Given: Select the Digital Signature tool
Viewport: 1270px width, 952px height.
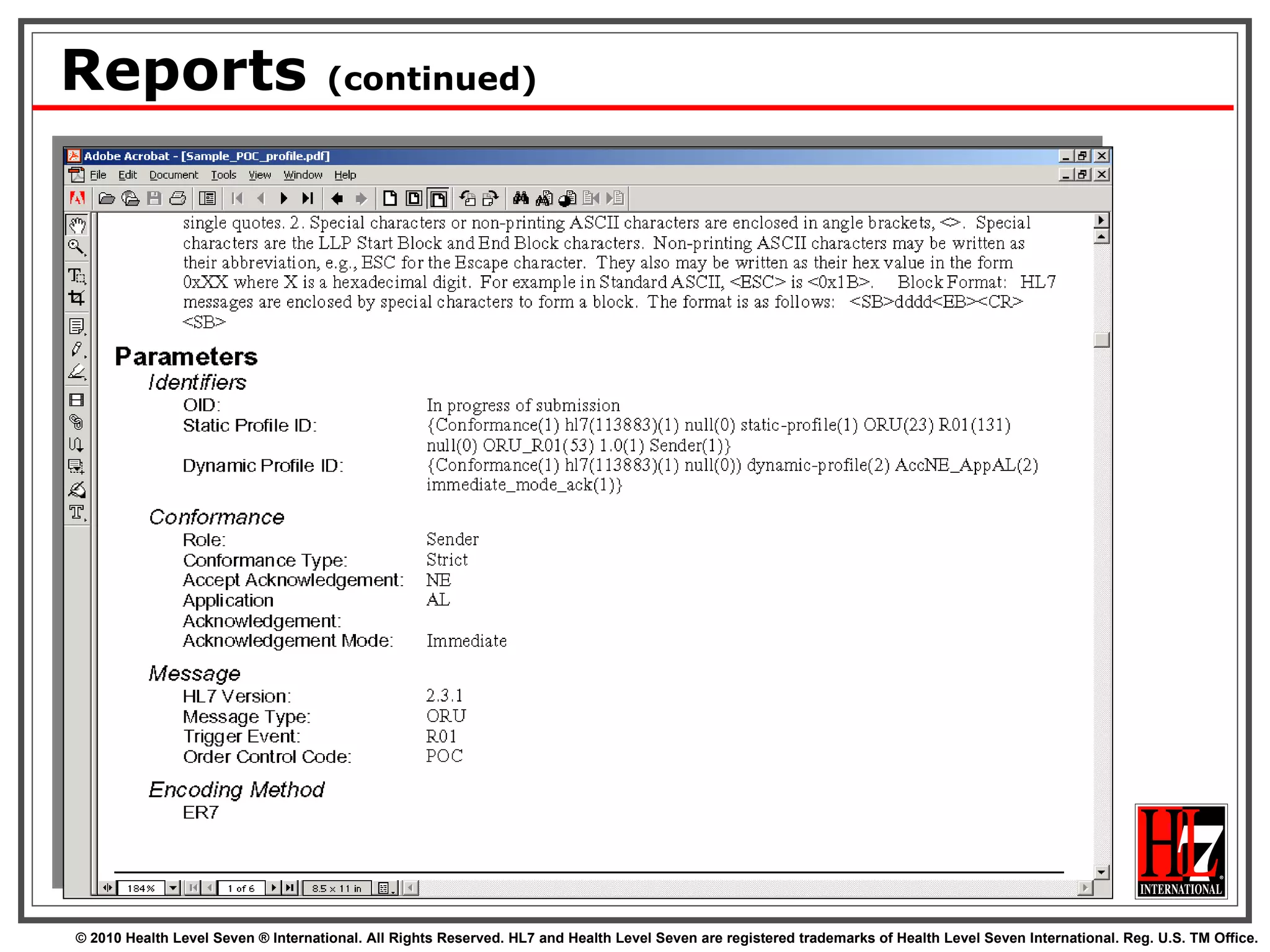Looking at the screenshot, I should click(77, 490).
